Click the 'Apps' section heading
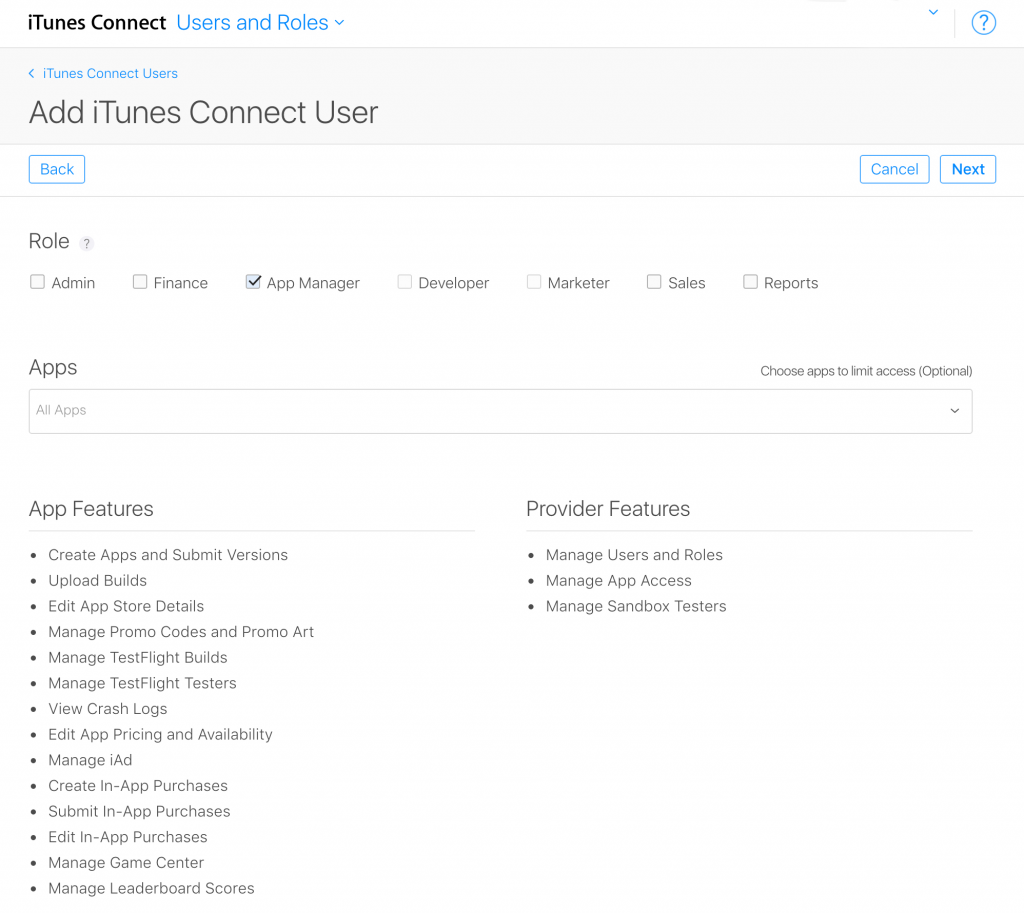Viewport: 1024px width, 913px height. 53,368
